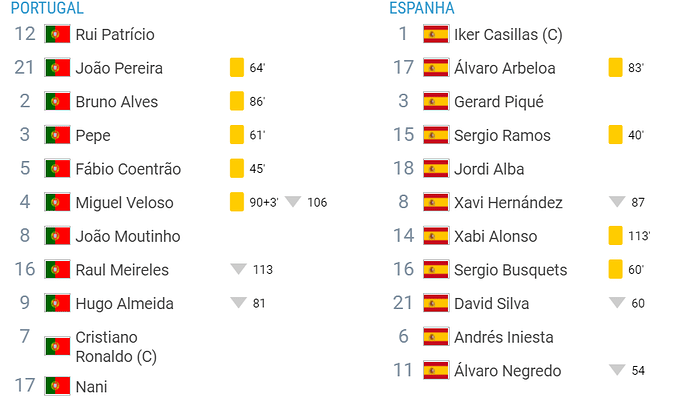Click the yellow card for Miguel Veloso

(237, 202)
